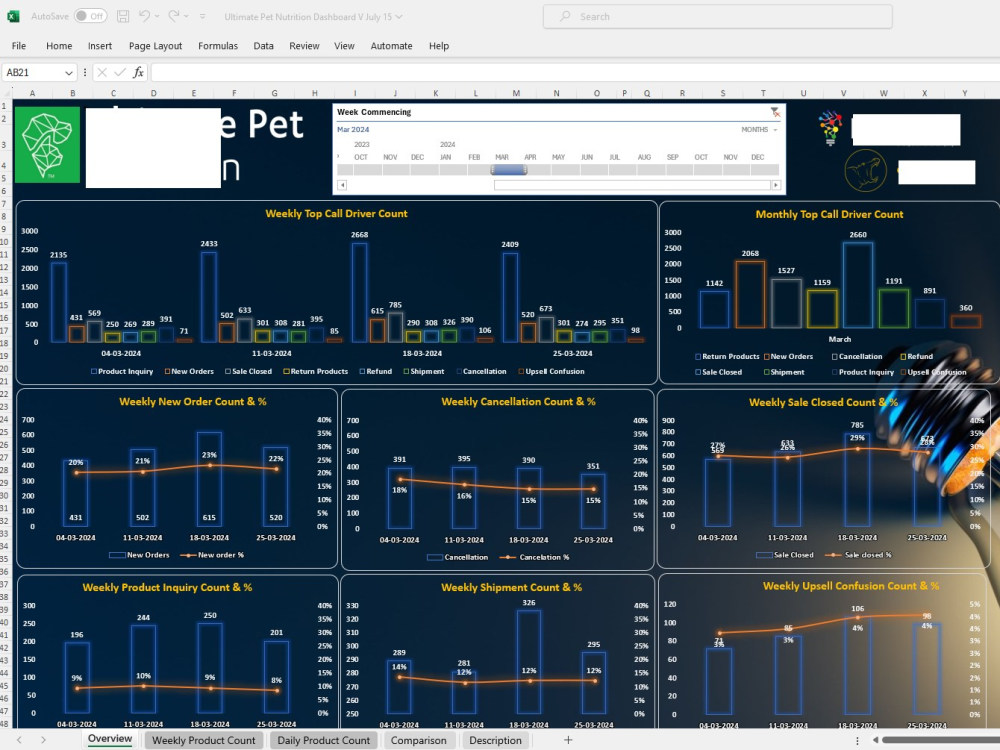Click the New order % legend entry
Viewport: 1000px width, 750px height.
tap(212, 555)
